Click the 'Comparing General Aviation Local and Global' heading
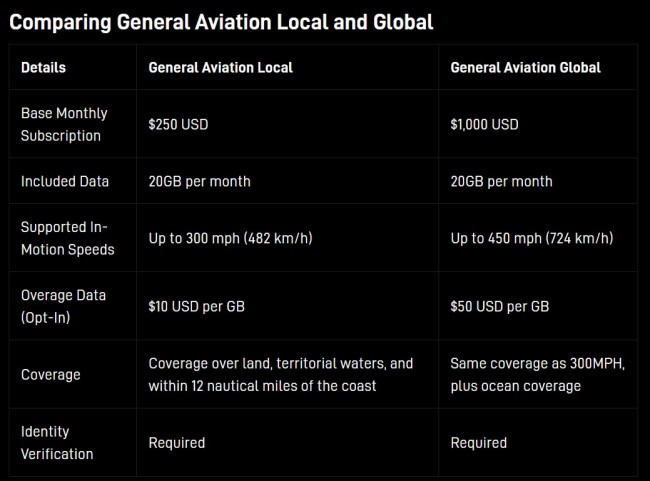 coord(221,22)
